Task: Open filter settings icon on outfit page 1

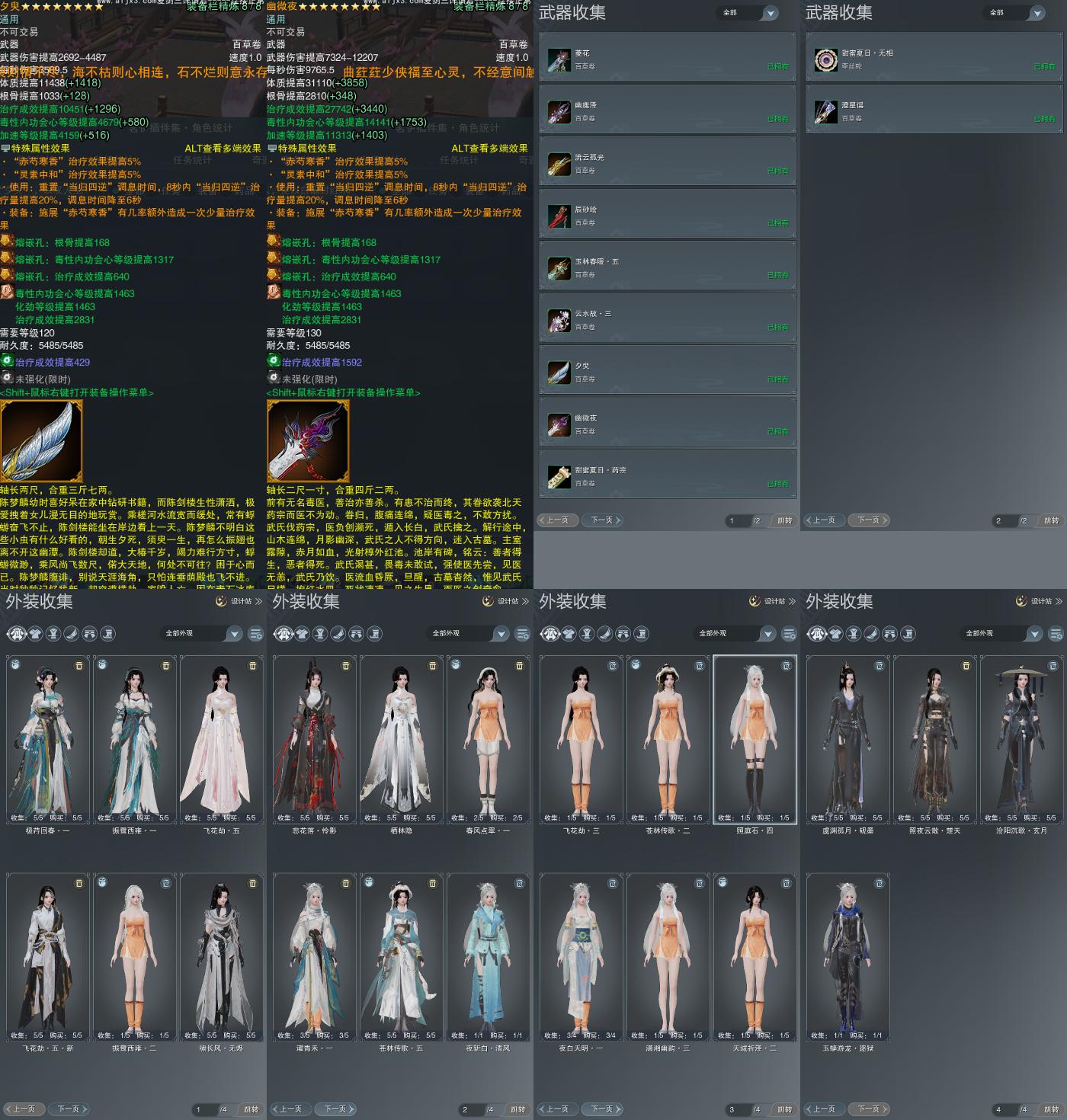Action: pyautogui.click(x=256, y=634)
